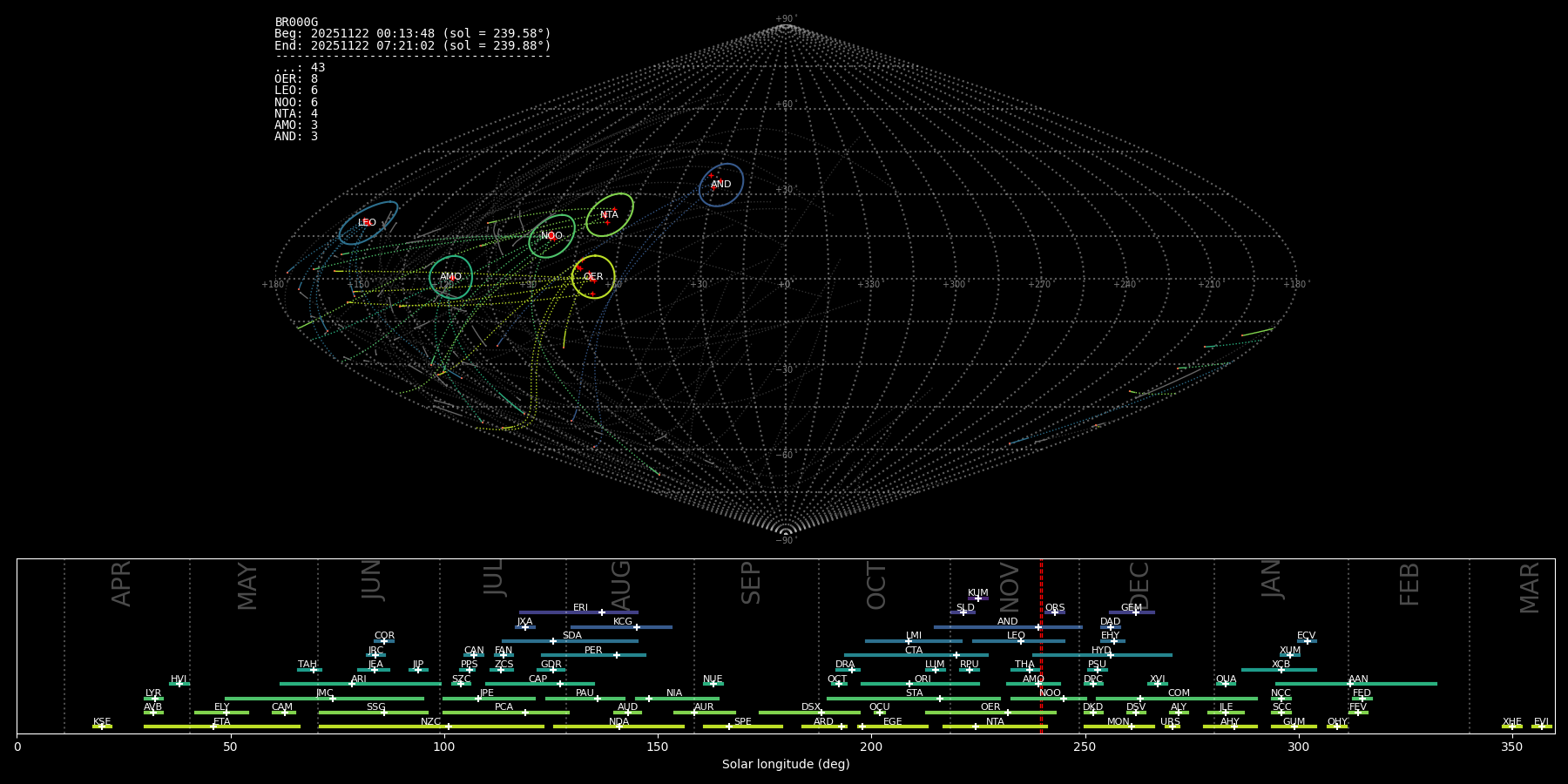Click the 'FEB' month label
The width and height of the screenshot is (1568, 784).
pos(1409,585)
